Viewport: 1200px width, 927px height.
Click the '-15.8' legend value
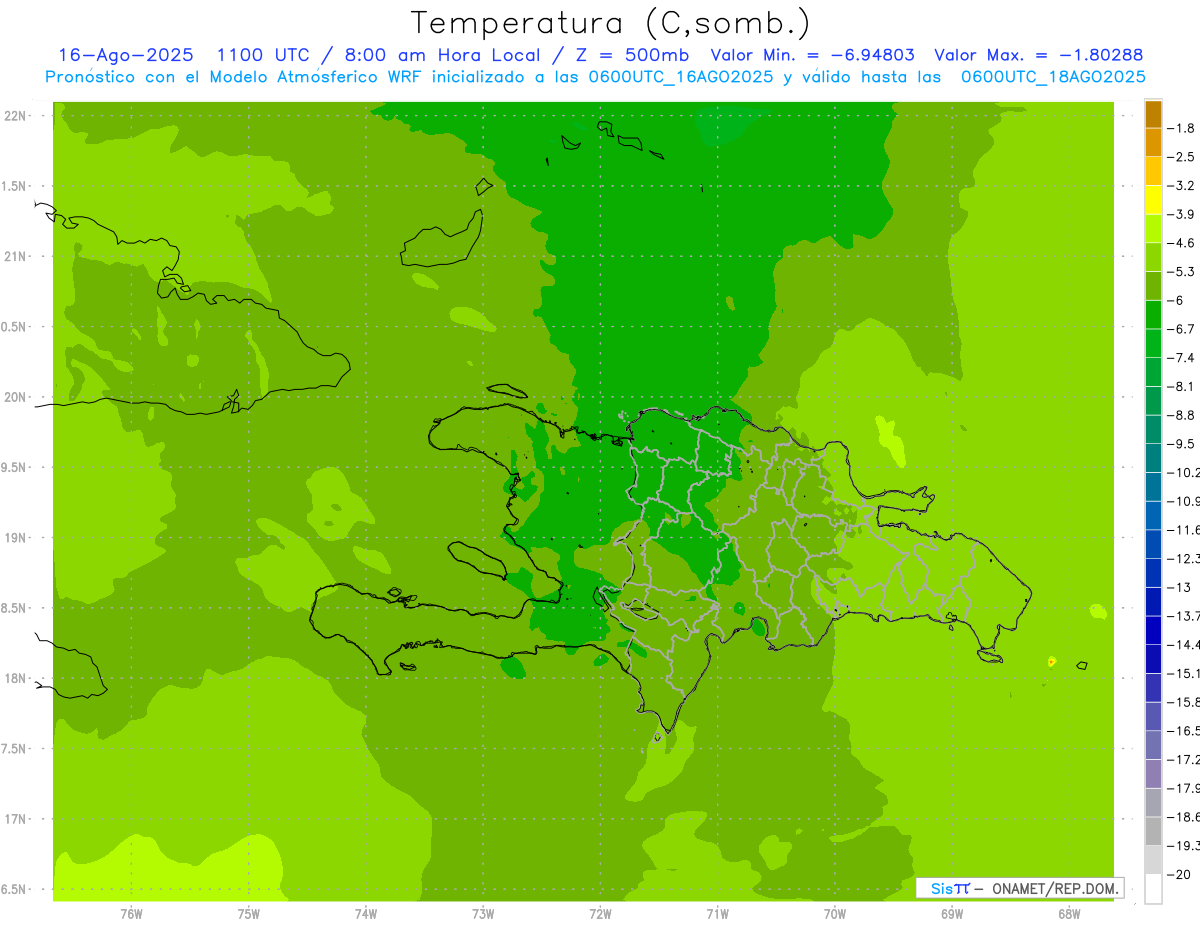[1183, 702]
